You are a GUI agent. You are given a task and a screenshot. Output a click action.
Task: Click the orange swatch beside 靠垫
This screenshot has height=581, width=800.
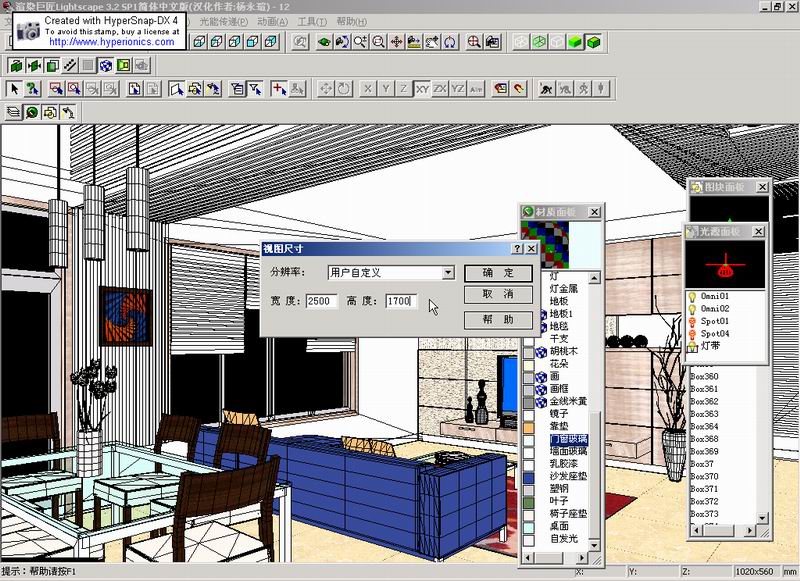pyautogui.click(x=529, y=427)
